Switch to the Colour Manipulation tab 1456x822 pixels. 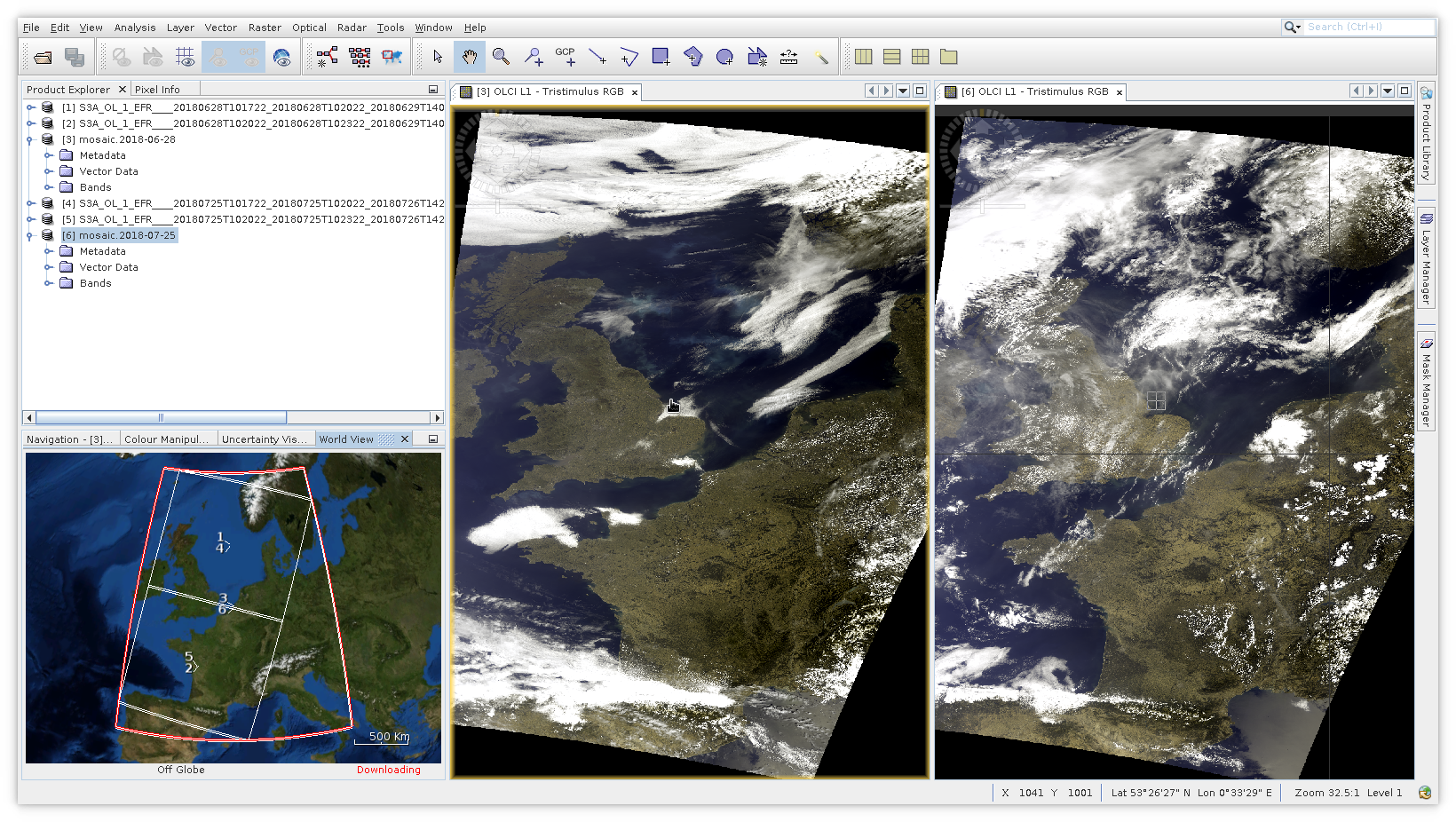click(x=166, y=439)
